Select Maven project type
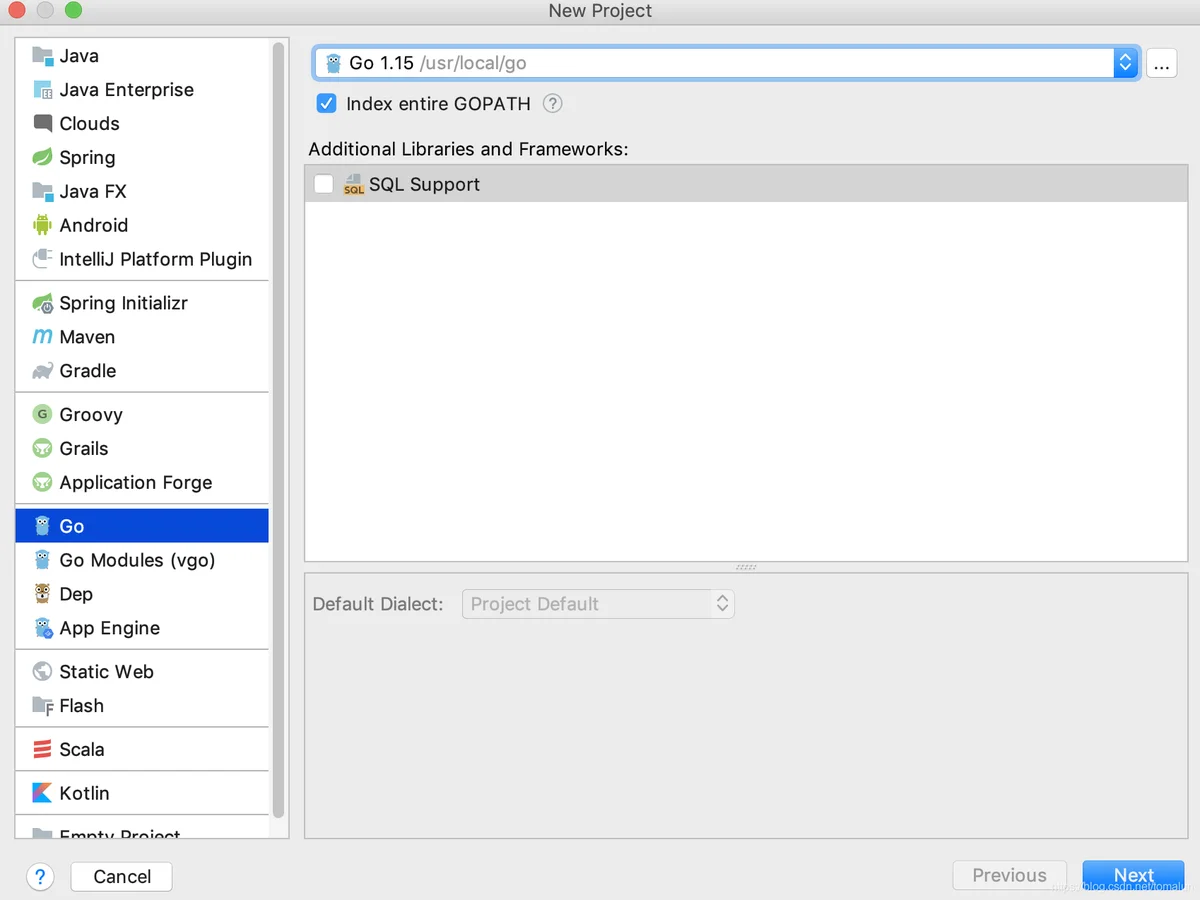1200x900 pixels. point(142,337)
